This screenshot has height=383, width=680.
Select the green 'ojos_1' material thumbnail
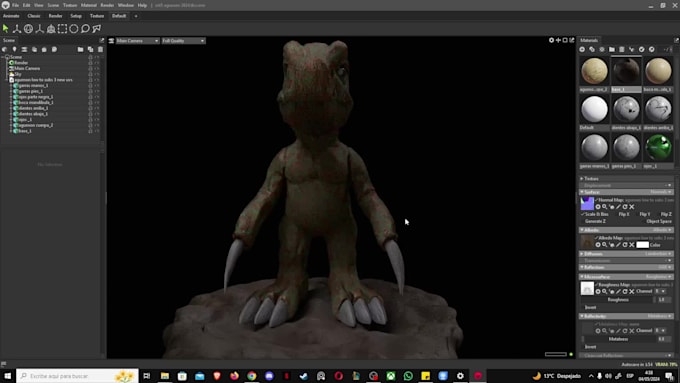coord(658,147)
